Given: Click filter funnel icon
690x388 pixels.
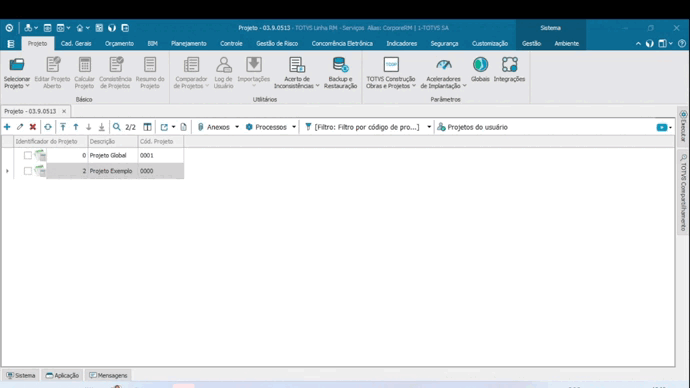Looking at the screenshot, I should (x=308, y=127).
